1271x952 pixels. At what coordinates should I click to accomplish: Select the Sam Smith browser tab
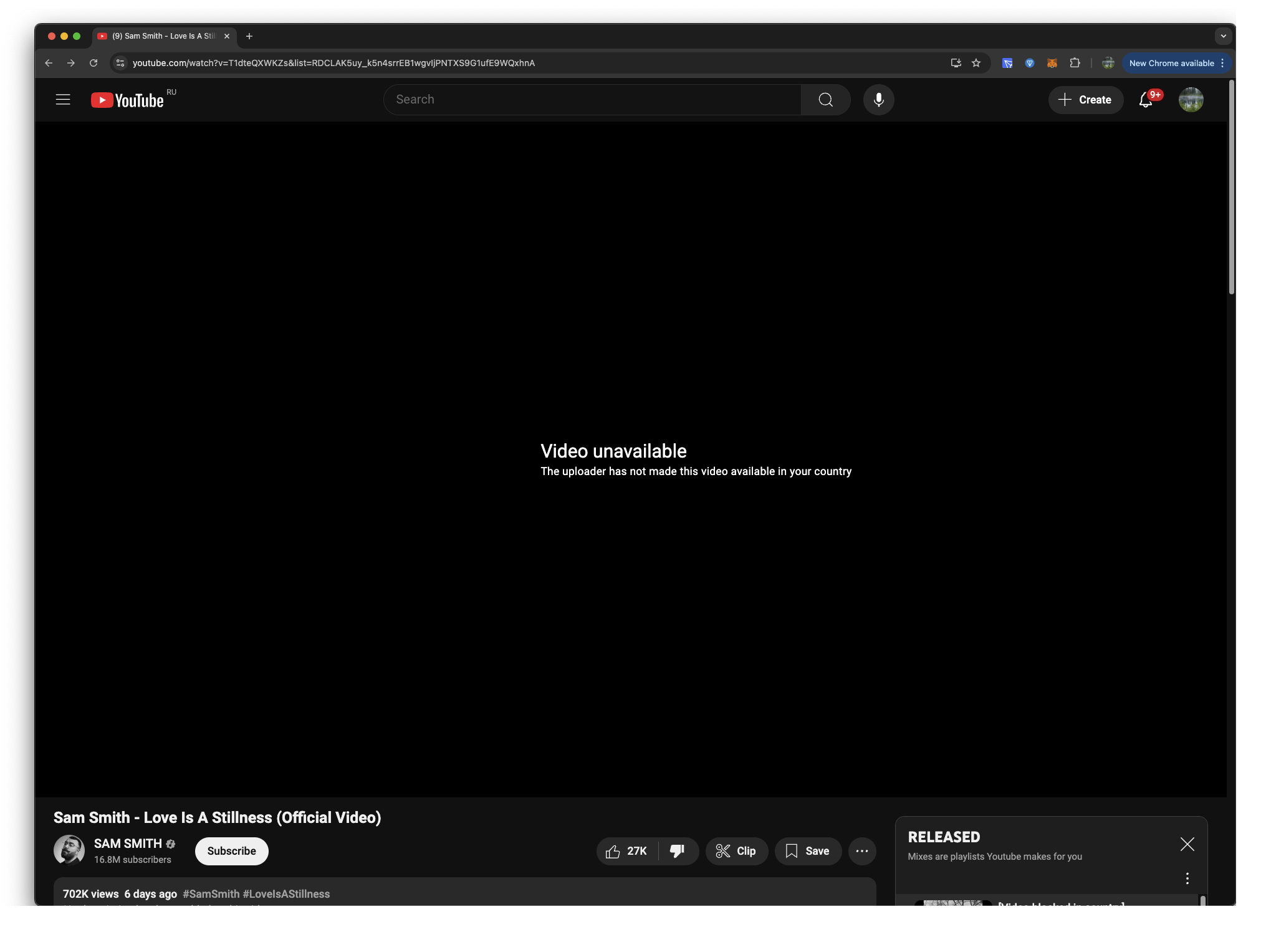tap(163, 36)
